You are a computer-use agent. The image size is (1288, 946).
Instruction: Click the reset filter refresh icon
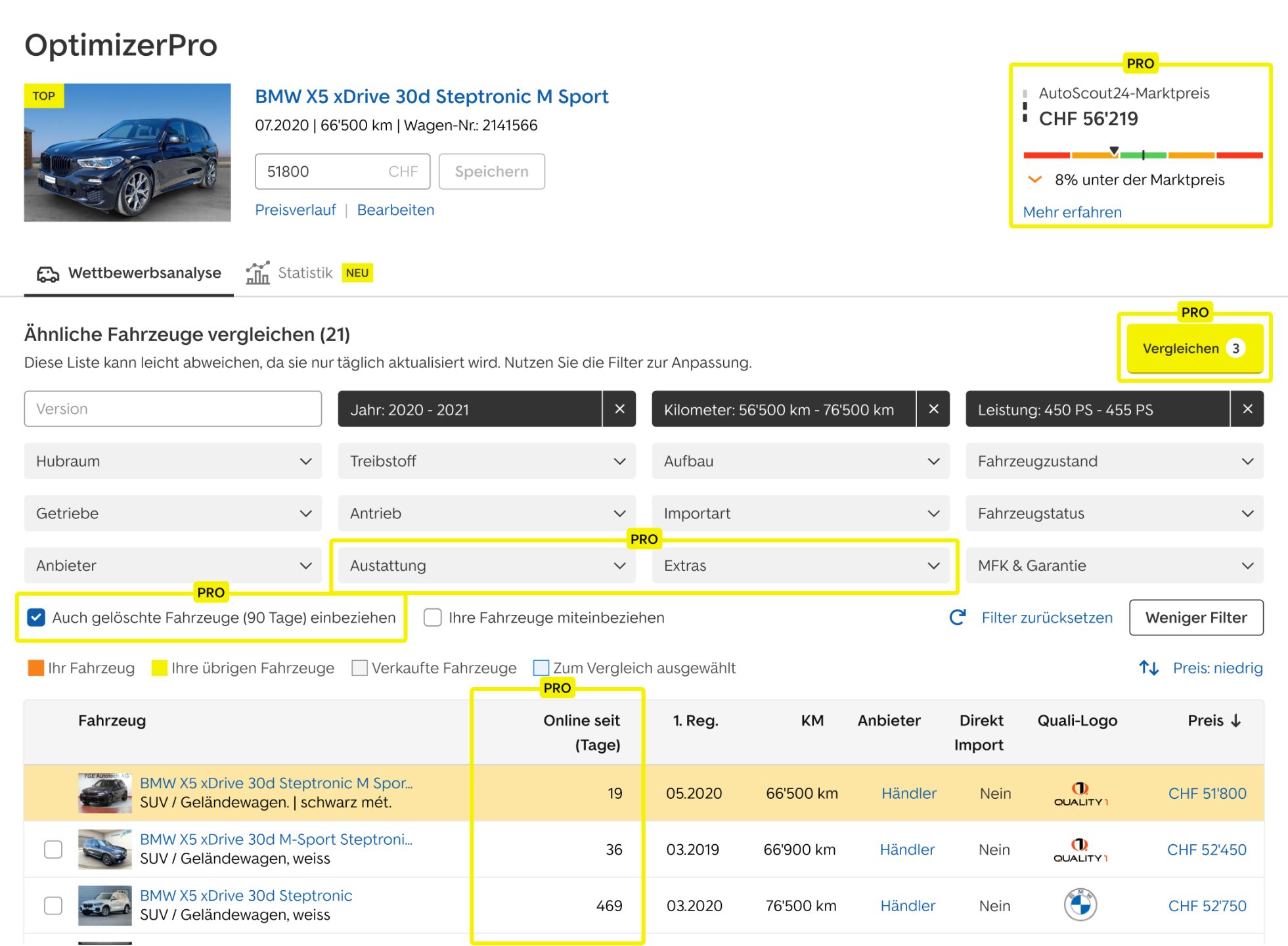pyautogui.click(x=958, y=618)
